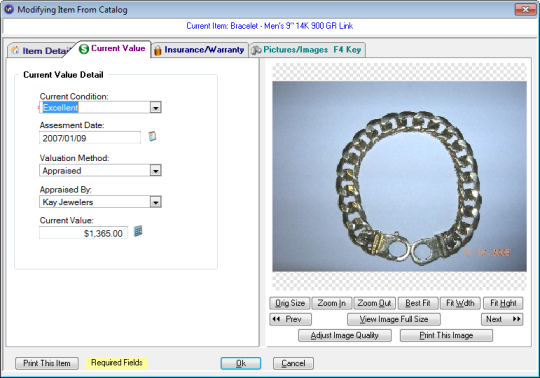Select the Current Value tab
Image resolution: width=540 pixels, height=378 pixels.
[x=112, y=49]
